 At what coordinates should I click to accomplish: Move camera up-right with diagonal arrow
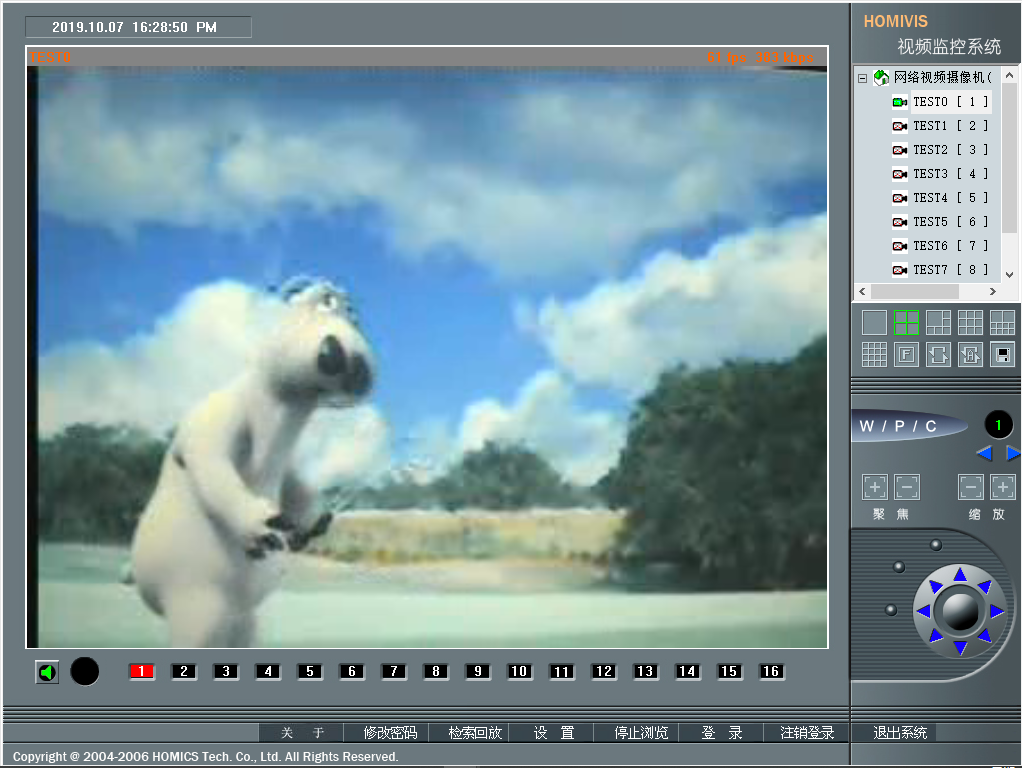point(985,586)
